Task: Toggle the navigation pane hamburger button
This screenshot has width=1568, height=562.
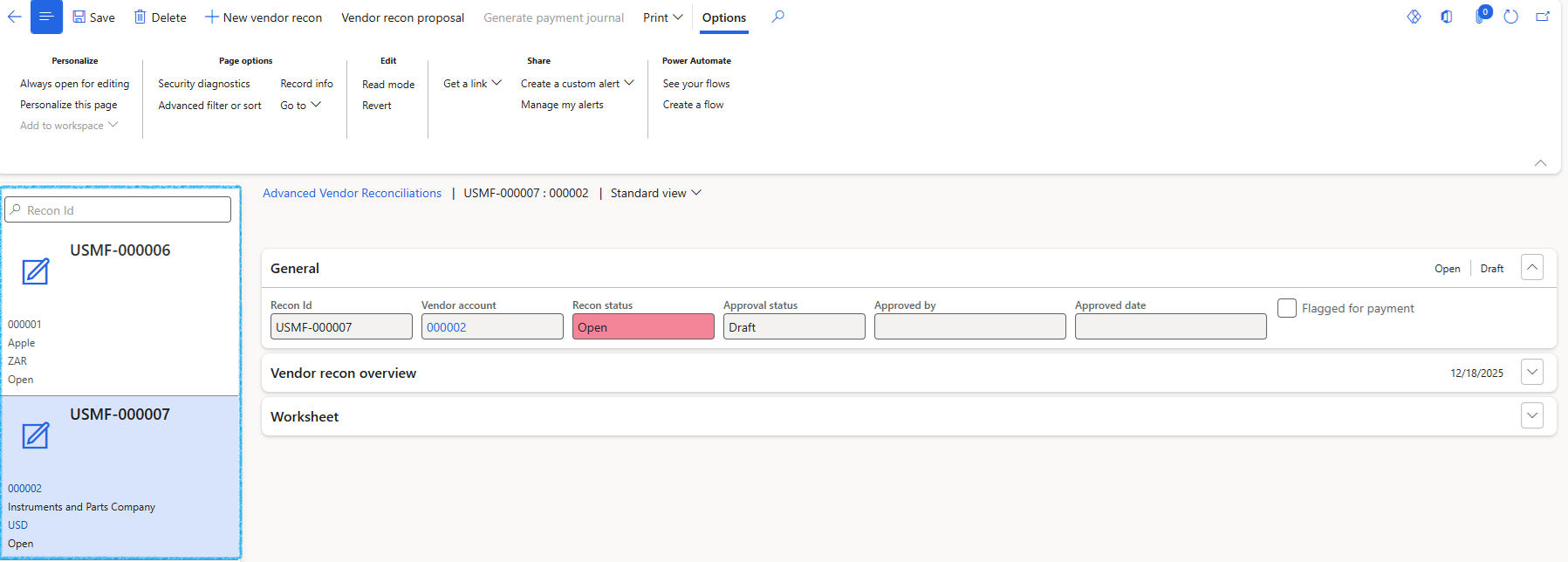Action: pos(46,17)
